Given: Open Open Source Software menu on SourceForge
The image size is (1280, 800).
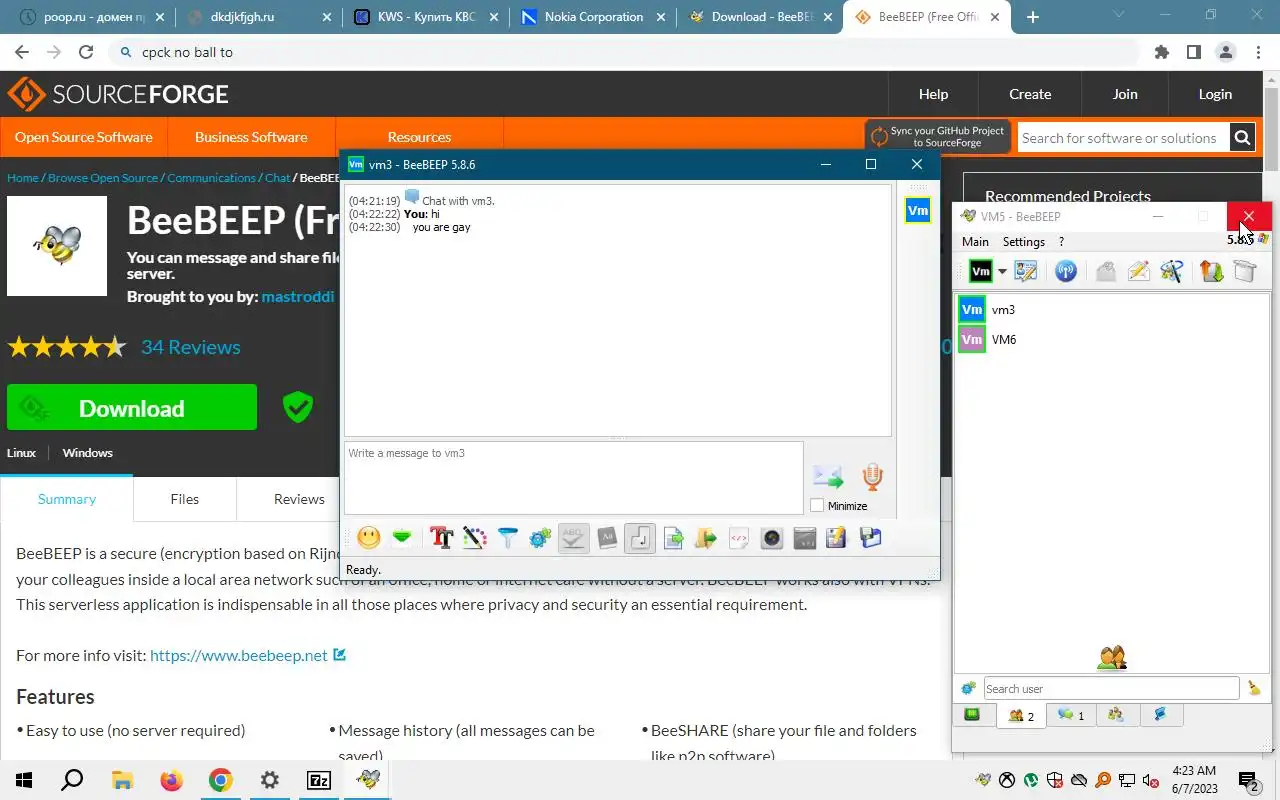Looking at the screenshot, I should click(x=84, y=137).
